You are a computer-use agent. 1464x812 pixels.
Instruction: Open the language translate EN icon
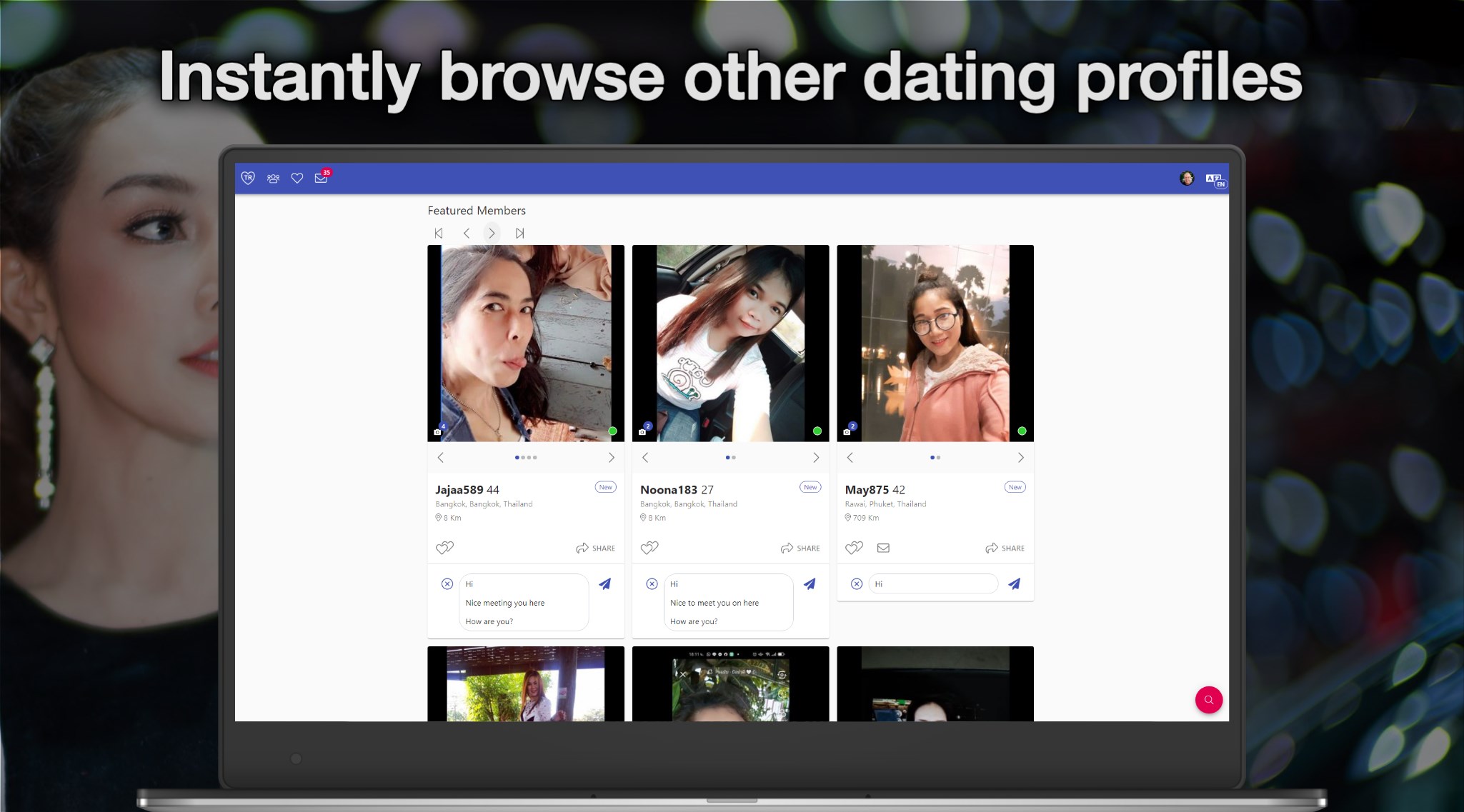[x=1215, y=179]
